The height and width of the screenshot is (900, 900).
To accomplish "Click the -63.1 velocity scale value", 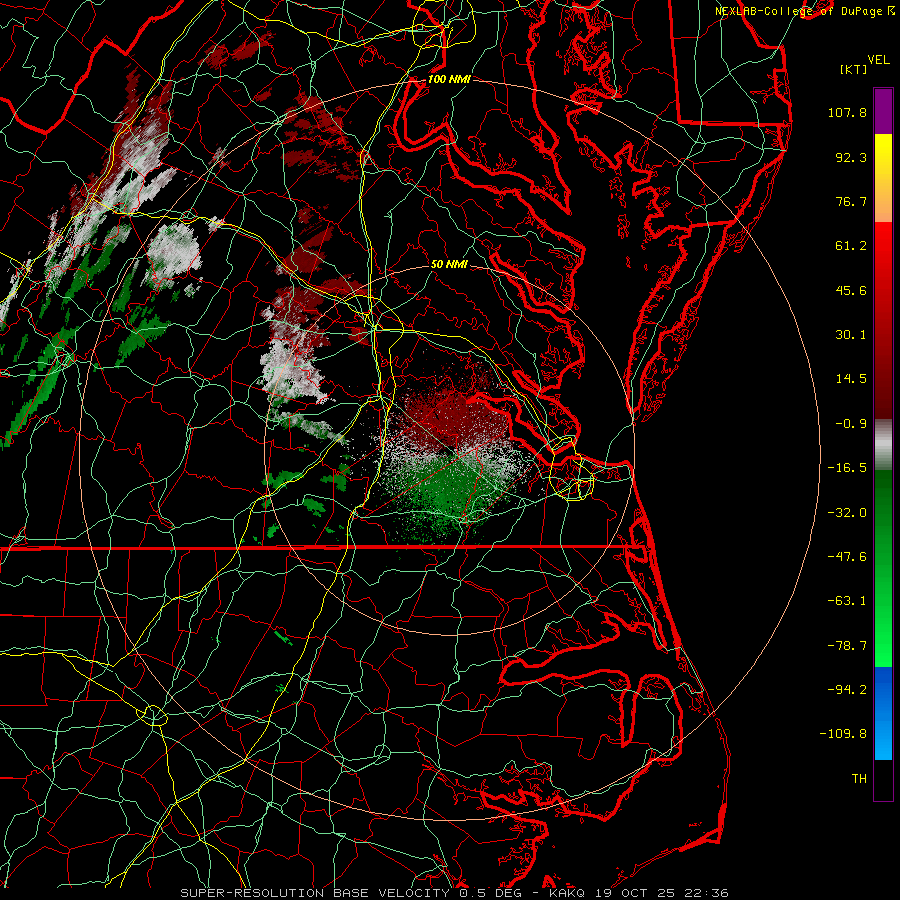I will (x=847, y=601).
